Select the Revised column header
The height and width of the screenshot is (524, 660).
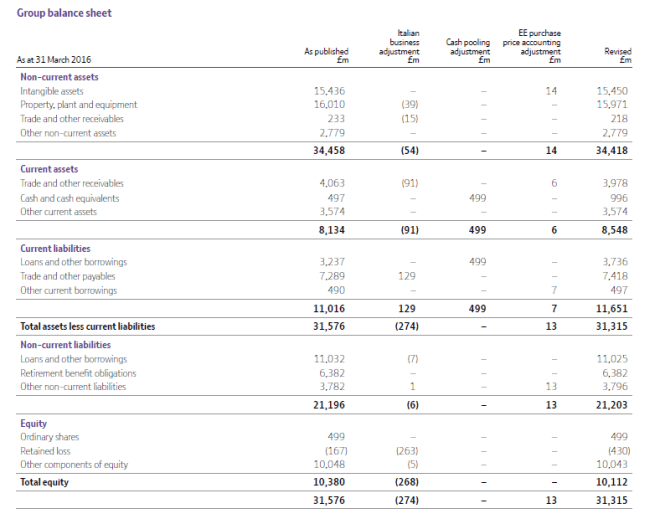click(618, 55)
